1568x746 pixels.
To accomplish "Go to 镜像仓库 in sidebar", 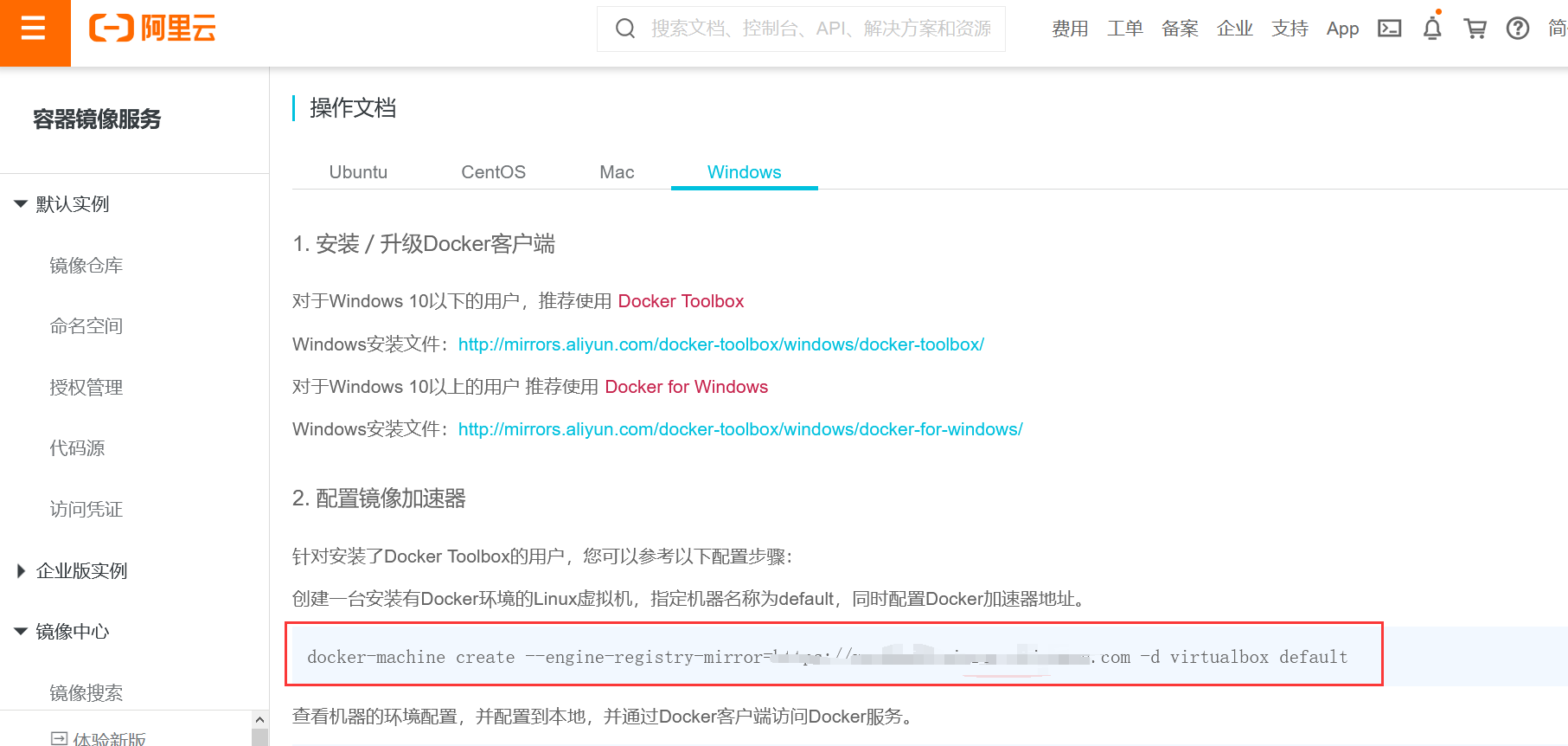I will coord(86,266).
